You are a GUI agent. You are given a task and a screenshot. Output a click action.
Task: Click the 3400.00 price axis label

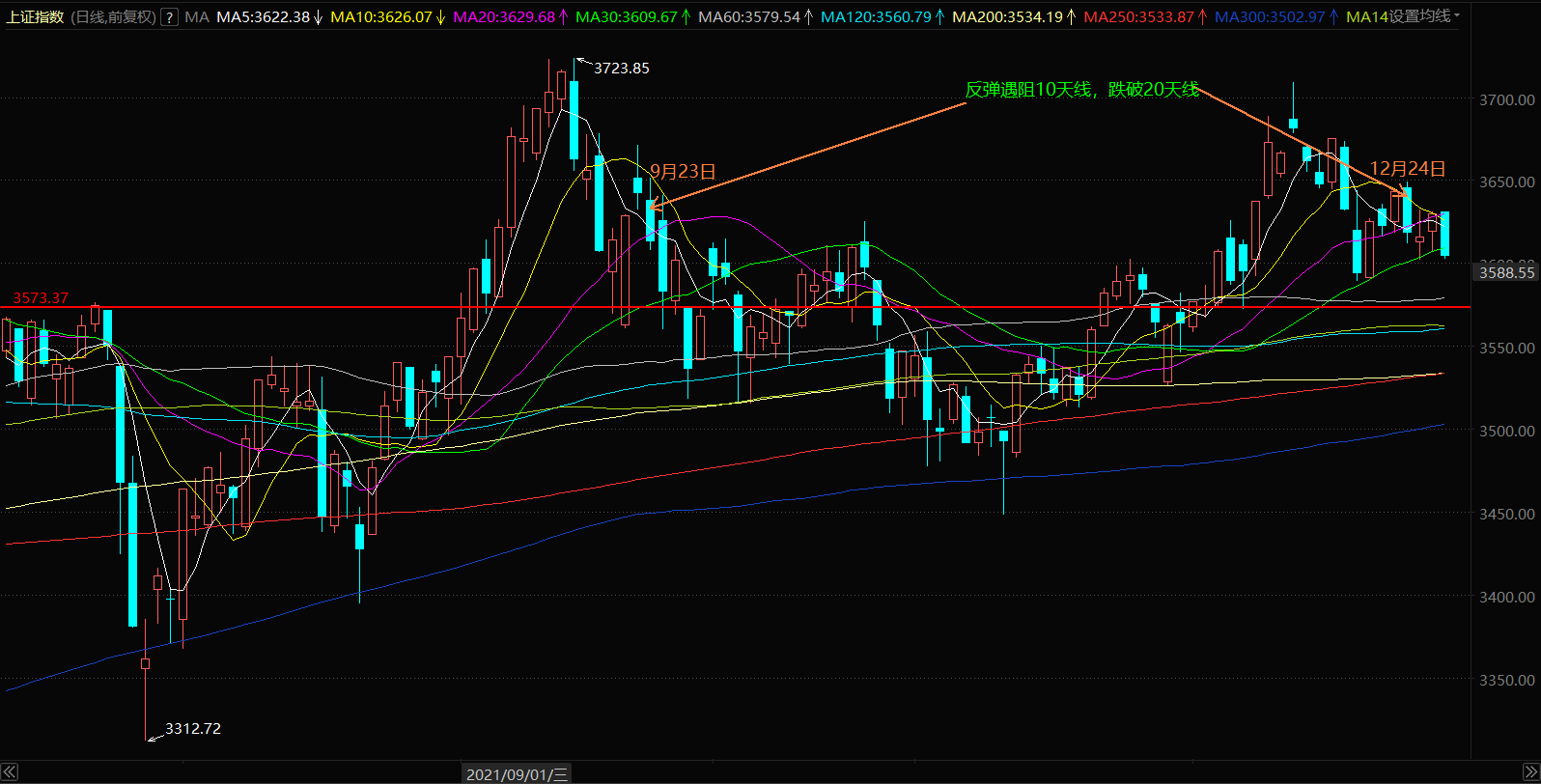(x=1507, y=598)
